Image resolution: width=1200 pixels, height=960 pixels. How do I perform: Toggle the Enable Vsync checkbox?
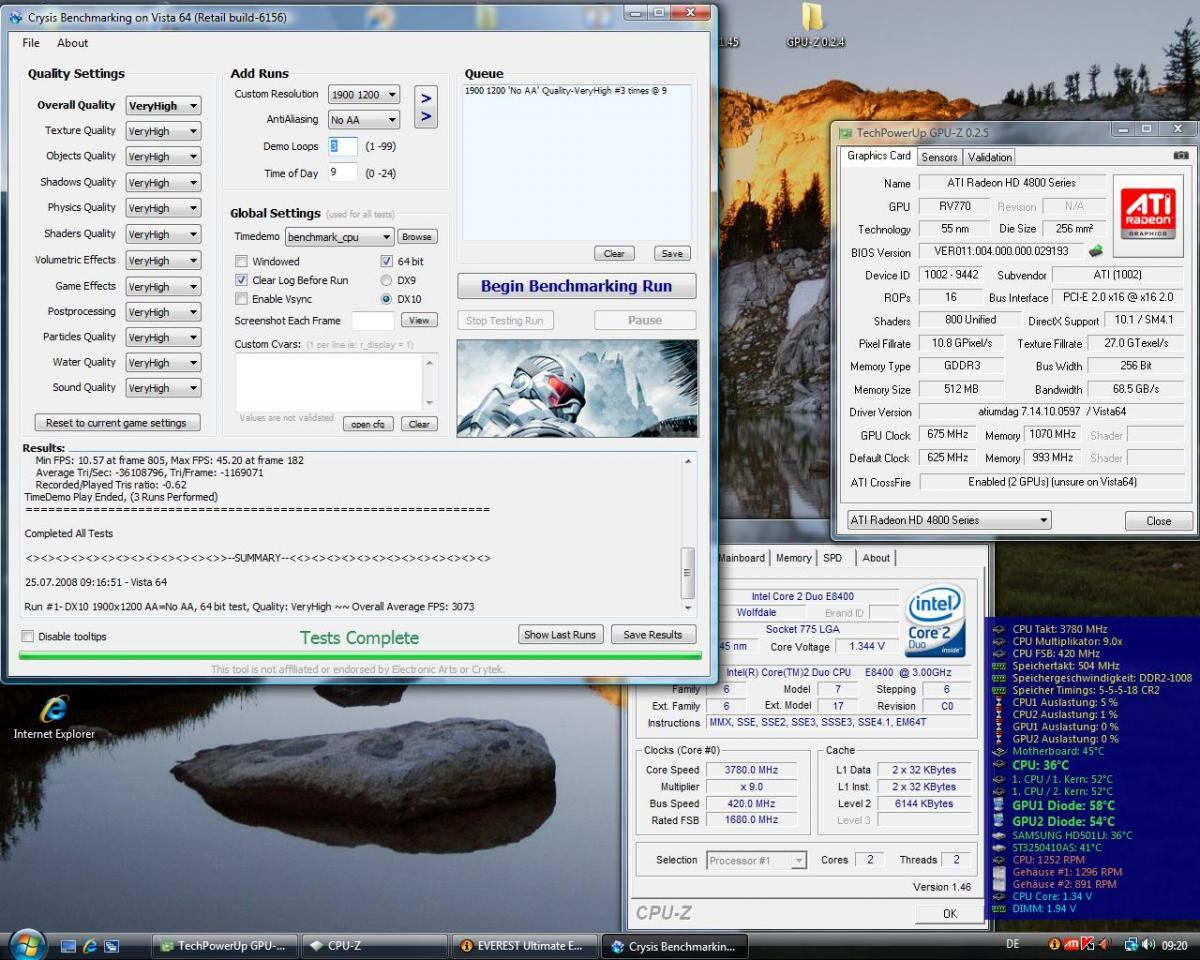(x=241, y=299)
